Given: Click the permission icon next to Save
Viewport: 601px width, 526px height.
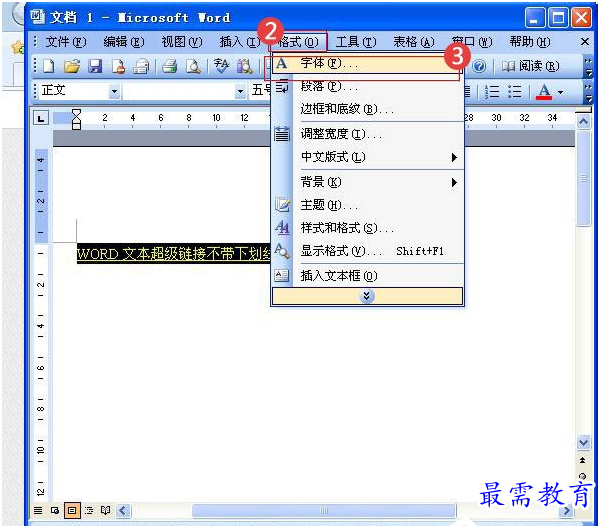Looking at the screenshot, I should 118,66.
